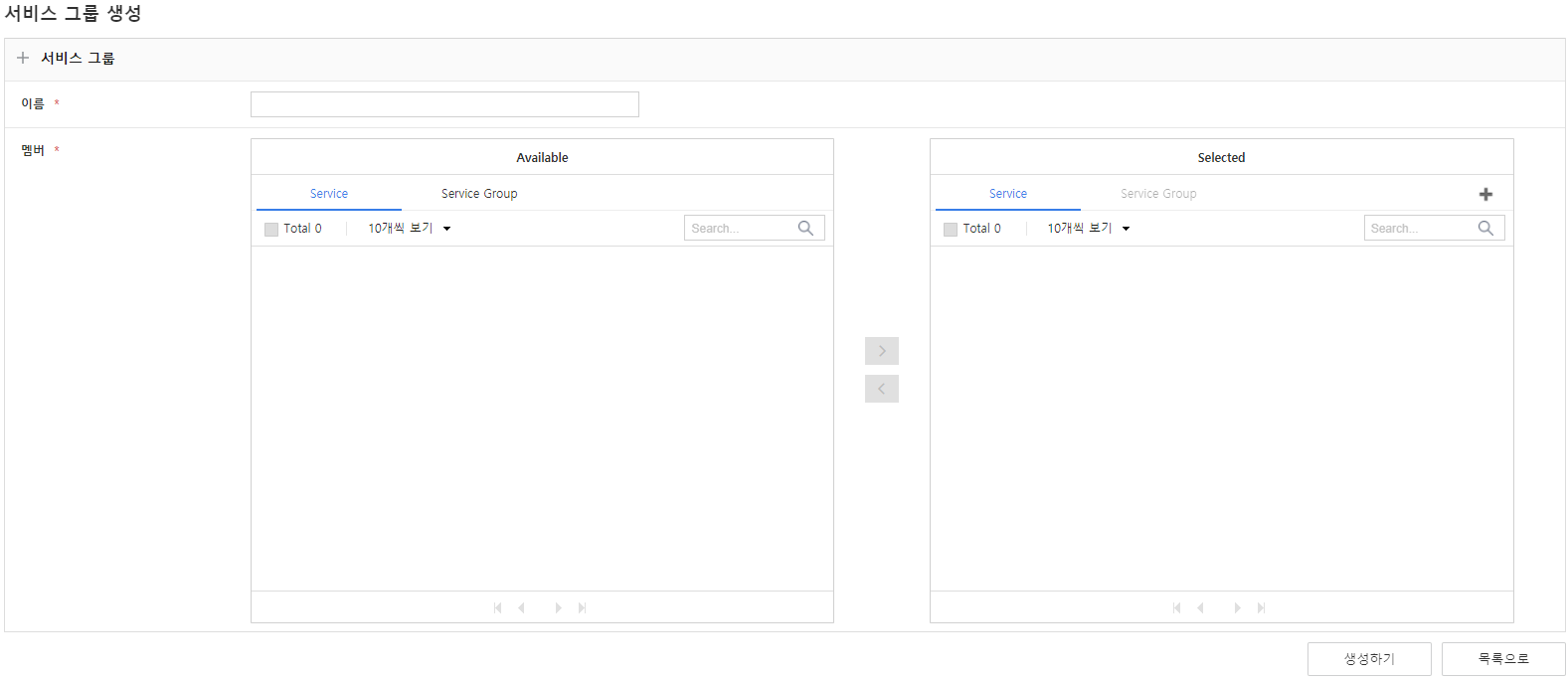Click the 목록으로 back to list button
Viewport: 1568px width, 679px height.
1503,659
